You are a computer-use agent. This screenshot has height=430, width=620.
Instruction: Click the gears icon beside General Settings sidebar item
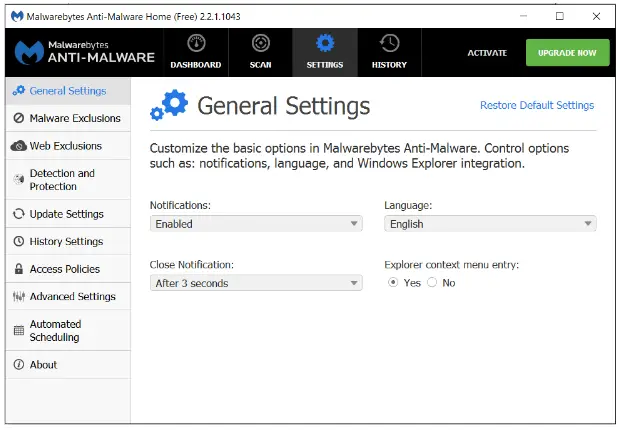click(x=19, y=91)
